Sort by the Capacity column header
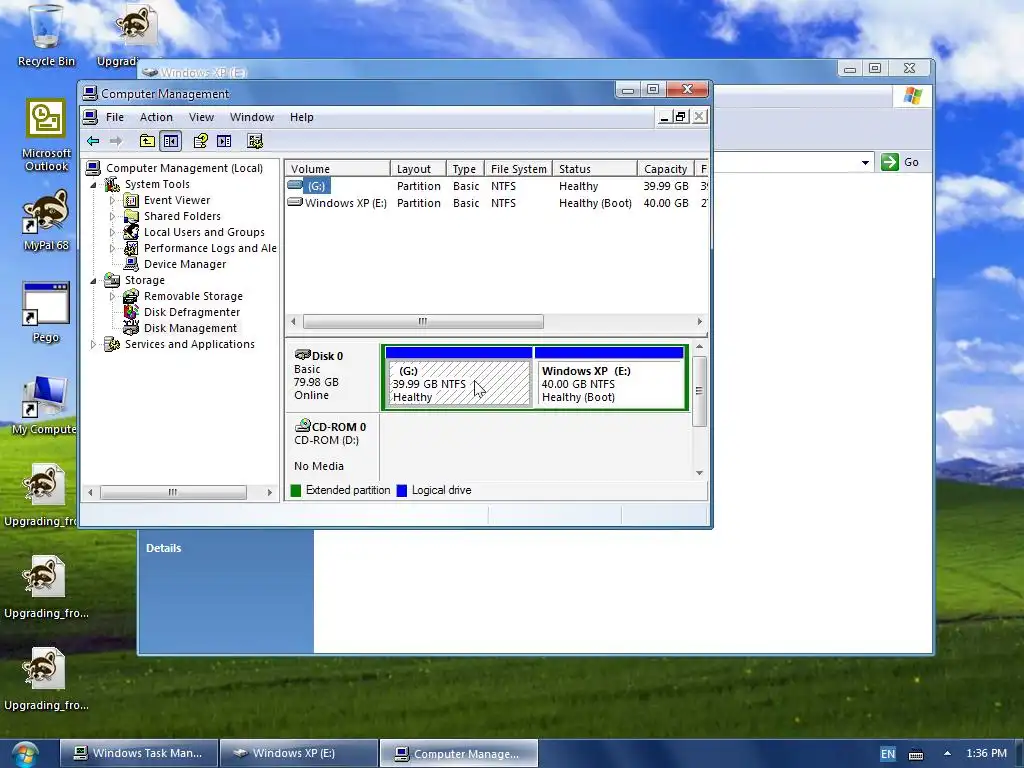Image resolution: width=1024 pixels, height=768 pixels. pyautogui.click(x=665, y=168)
